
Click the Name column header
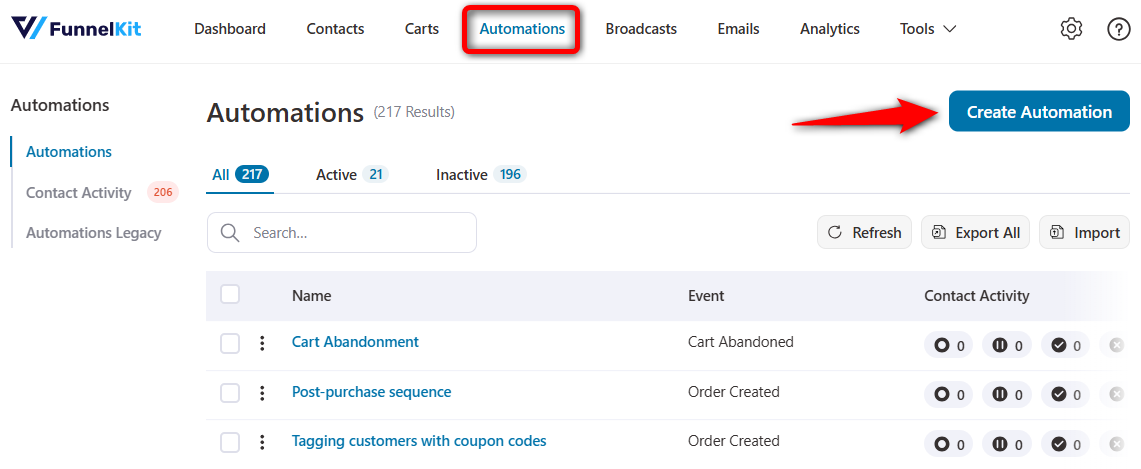tap(311, 296)
